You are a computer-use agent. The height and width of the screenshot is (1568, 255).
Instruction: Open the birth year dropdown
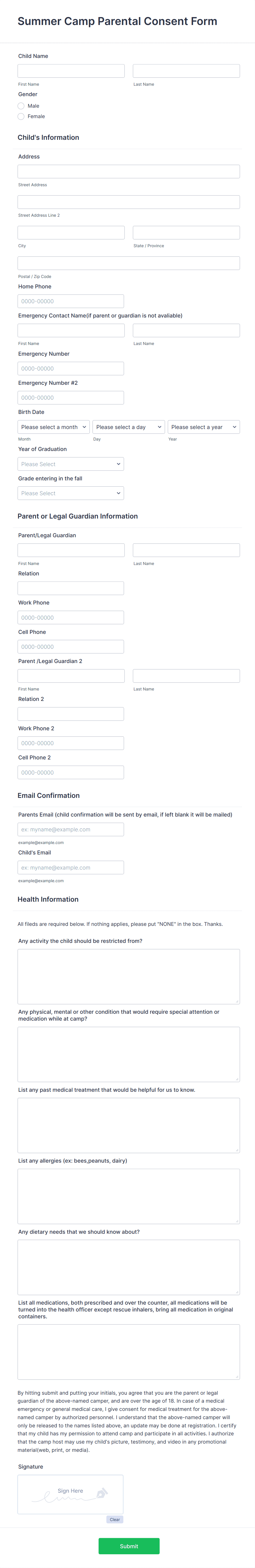click(x=203, y=427)
